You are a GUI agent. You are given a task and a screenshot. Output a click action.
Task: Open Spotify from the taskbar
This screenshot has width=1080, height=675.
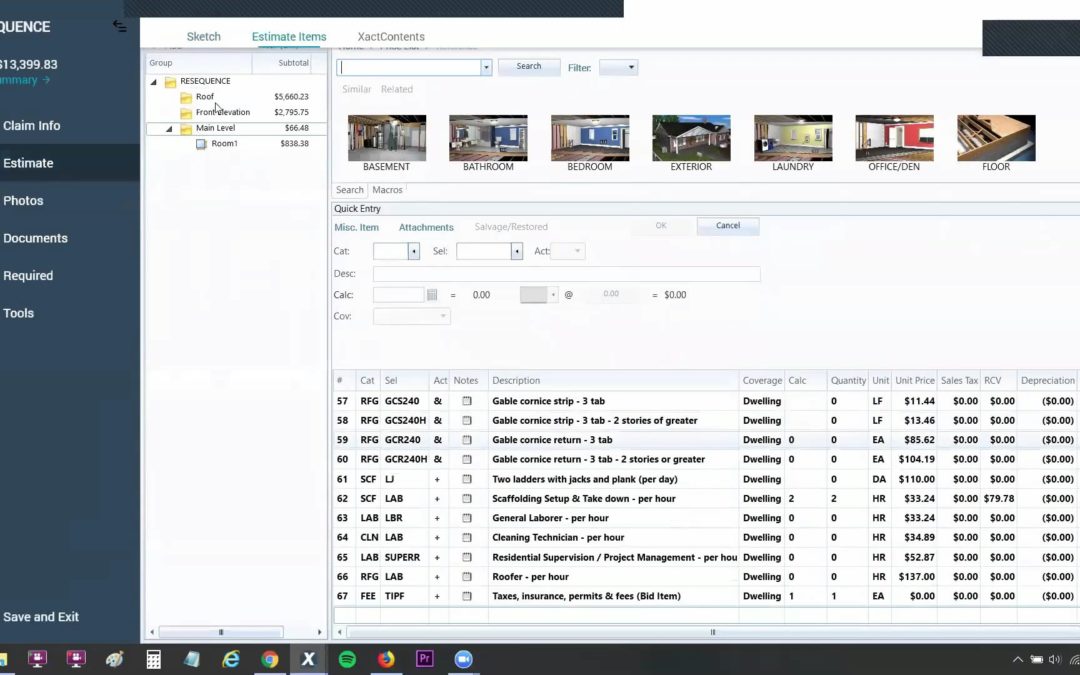pyautogui.click(x=347, y=659)
